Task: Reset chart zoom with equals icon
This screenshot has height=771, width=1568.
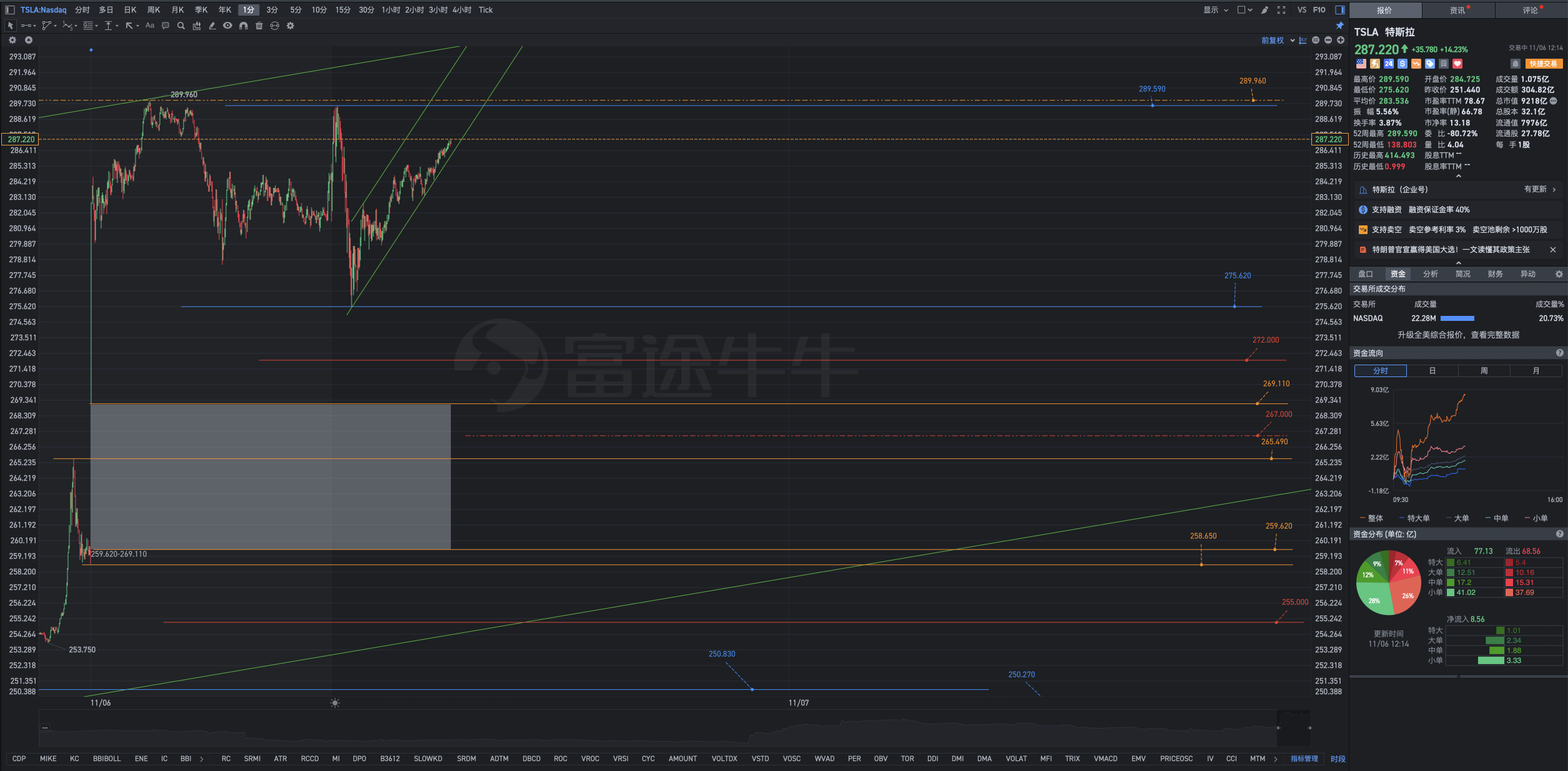Action: pyautogui.click(x=1316, y=41)
